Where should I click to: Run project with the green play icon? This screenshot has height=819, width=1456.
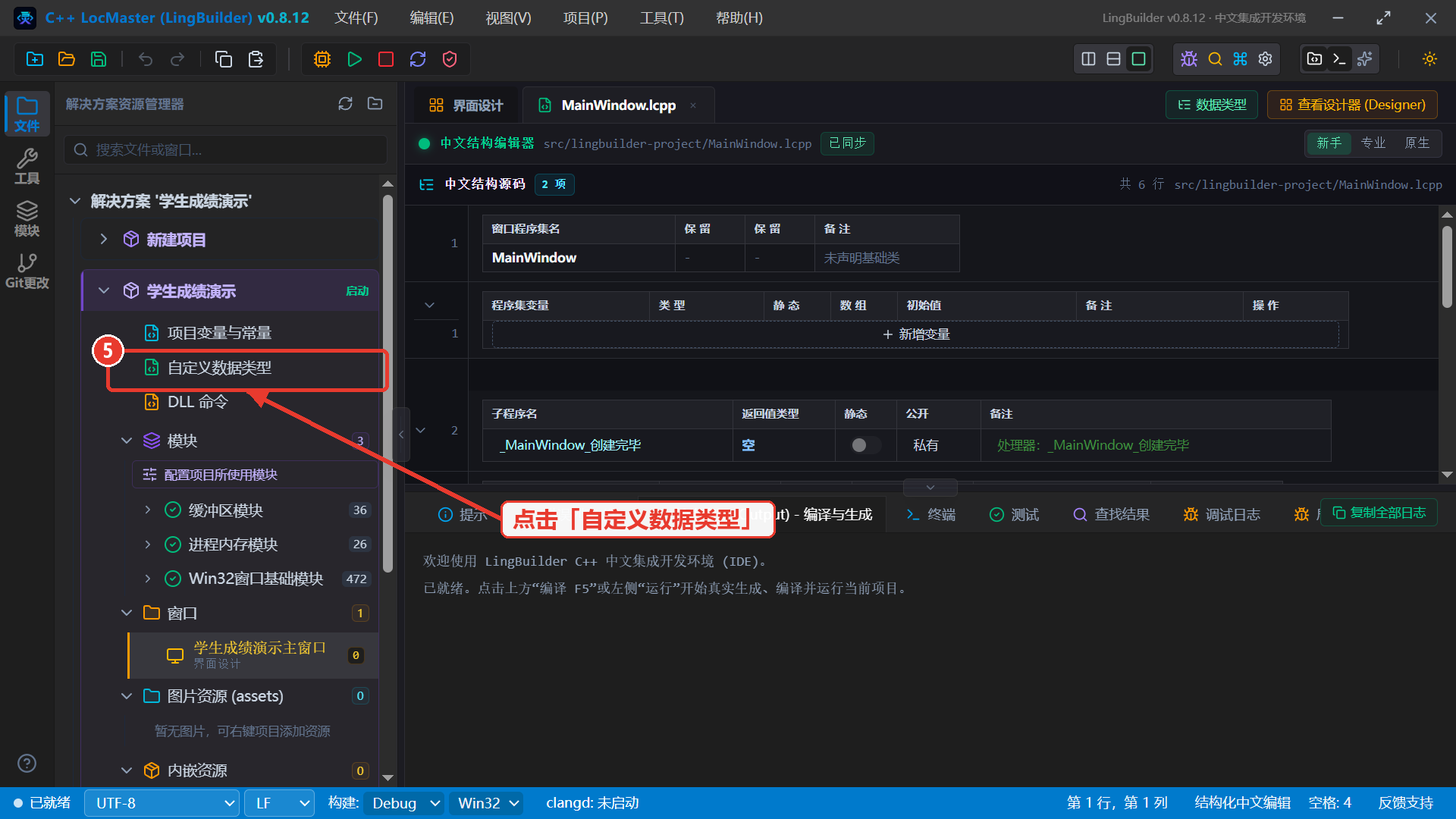click(x=354, y=59)
